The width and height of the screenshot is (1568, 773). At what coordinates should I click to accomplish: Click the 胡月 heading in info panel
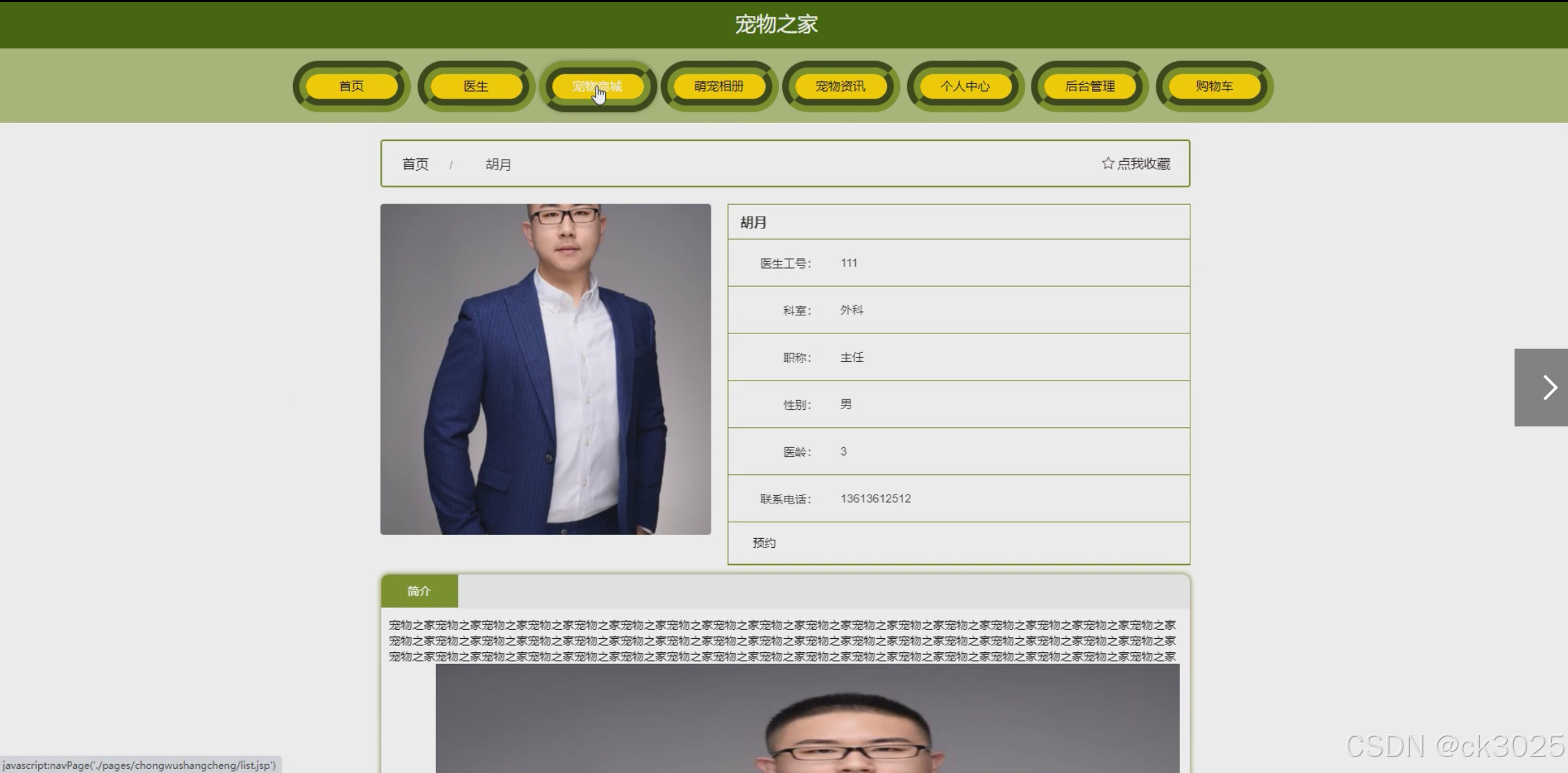[x=753, y=222]
